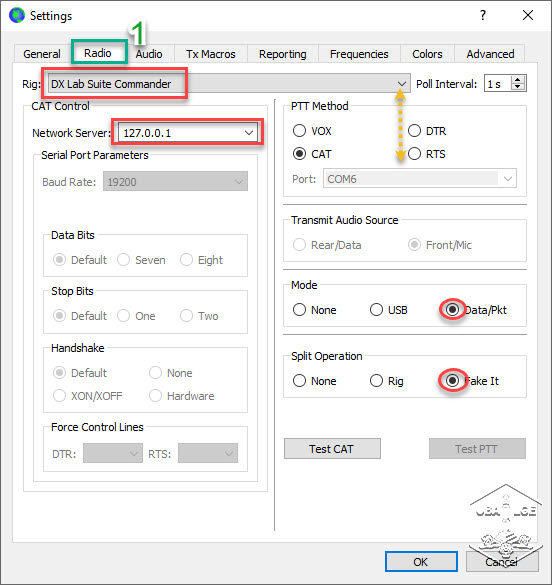Increase Poll Interval with up arrow

(x=517, y=79)
